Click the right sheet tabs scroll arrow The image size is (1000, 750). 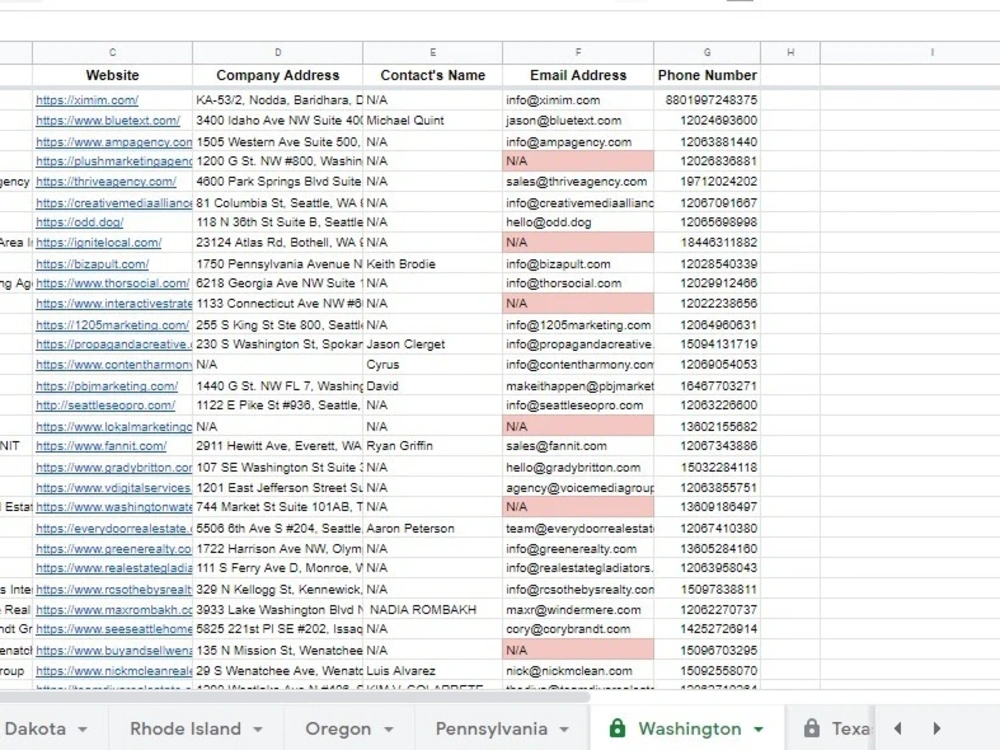[x=936, y=728]
